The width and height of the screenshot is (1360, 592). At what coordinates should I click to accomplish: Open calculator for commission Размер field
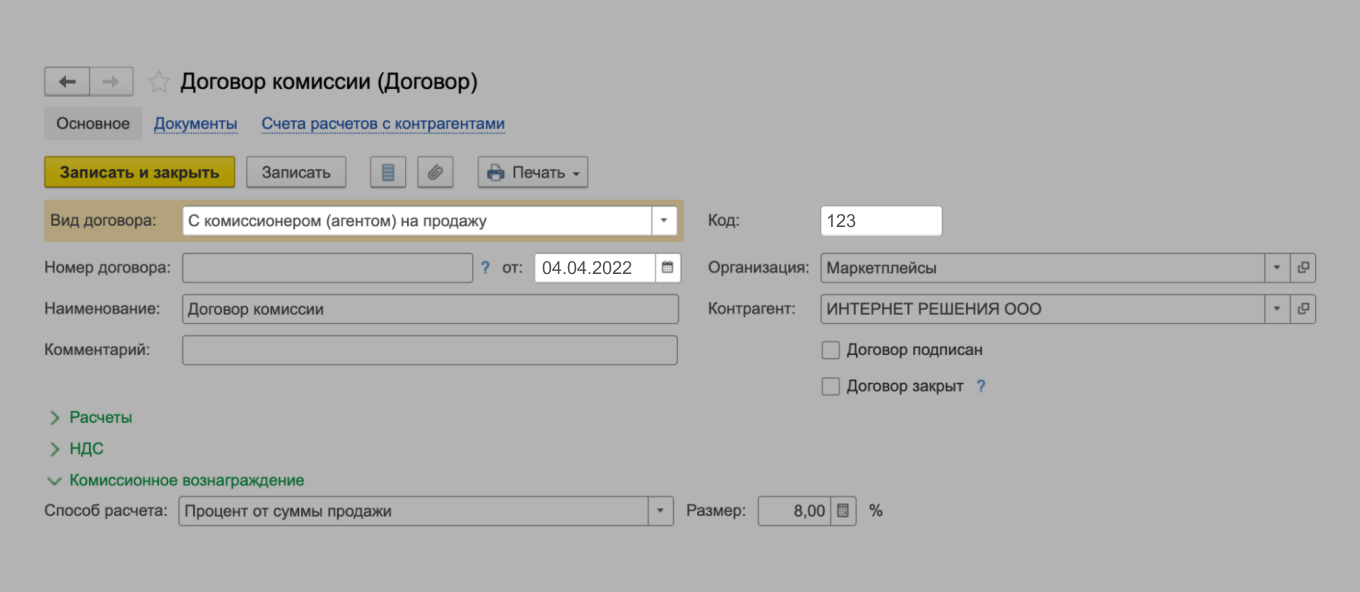click(843, 511)
